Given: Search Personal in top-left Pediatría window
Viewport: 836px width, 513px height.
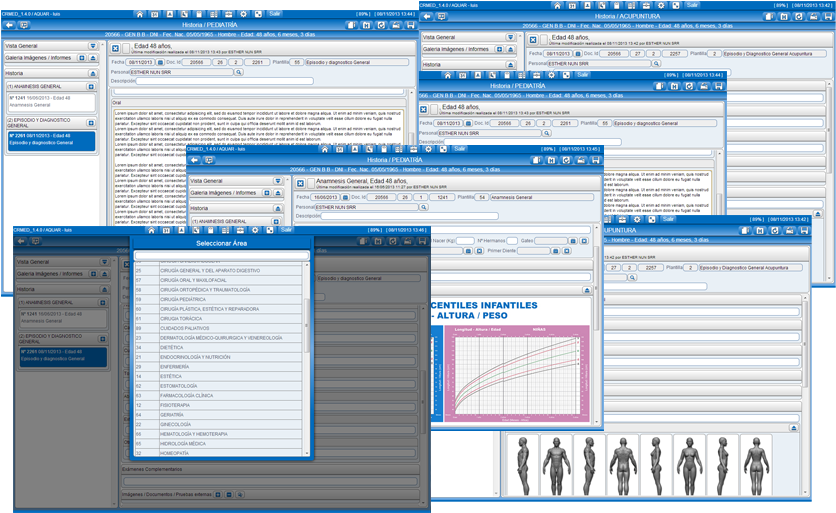Looking at the screenshot, I should tap(239, 72).
